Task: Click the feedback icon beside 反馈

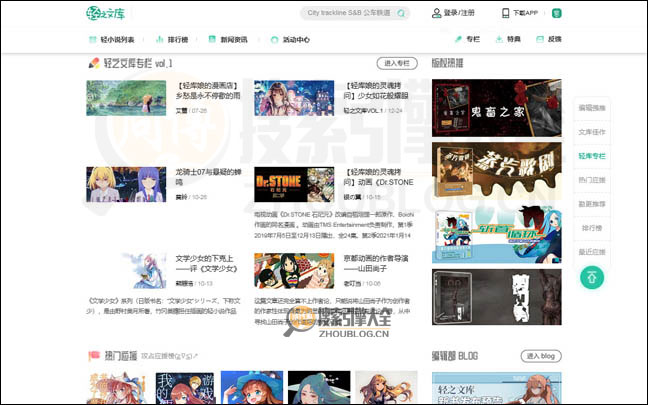Action: [x=539, y=39]
